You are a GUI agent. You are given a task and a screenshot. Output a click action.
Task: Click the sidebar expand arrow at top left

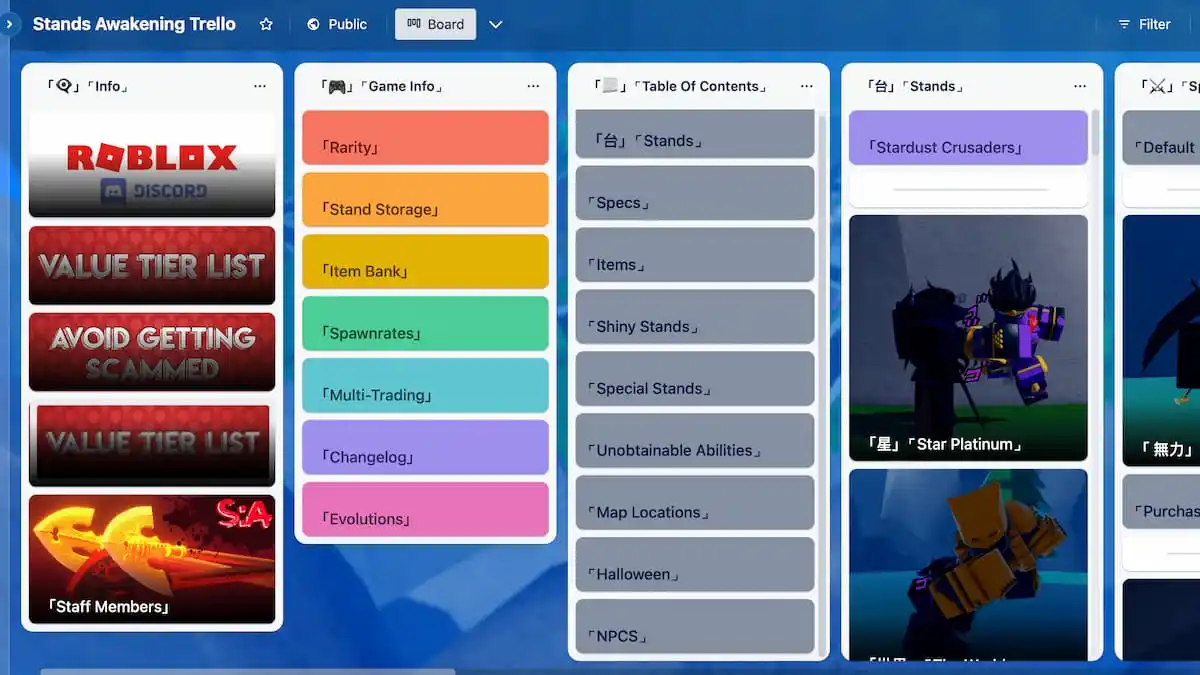[9, 23]
